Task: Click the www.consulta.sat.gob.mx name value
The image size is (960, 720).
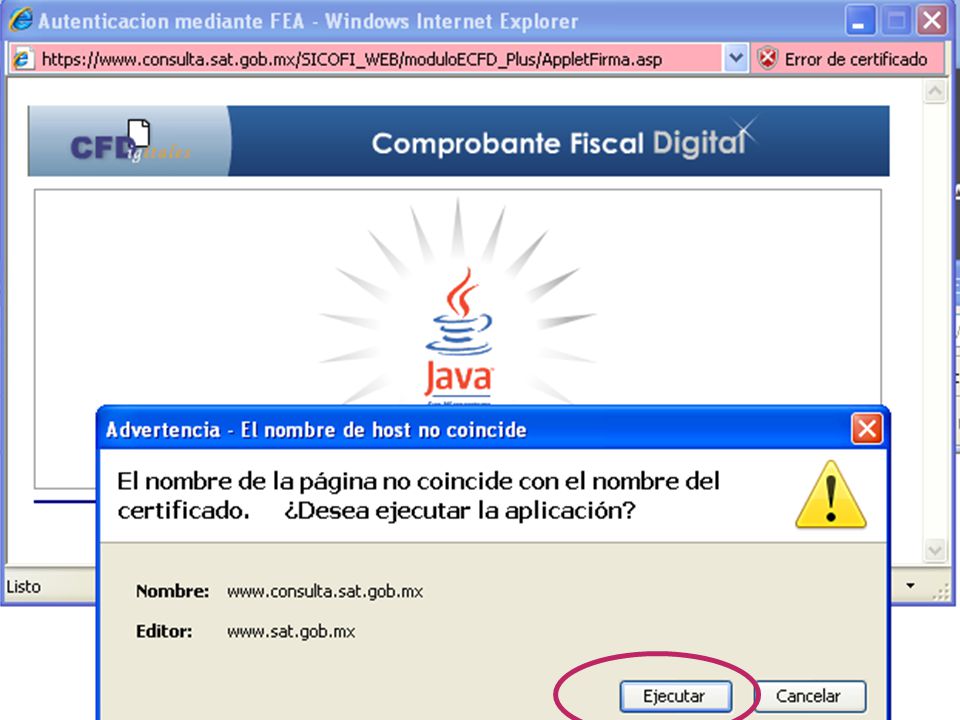Action: (325, 591)
